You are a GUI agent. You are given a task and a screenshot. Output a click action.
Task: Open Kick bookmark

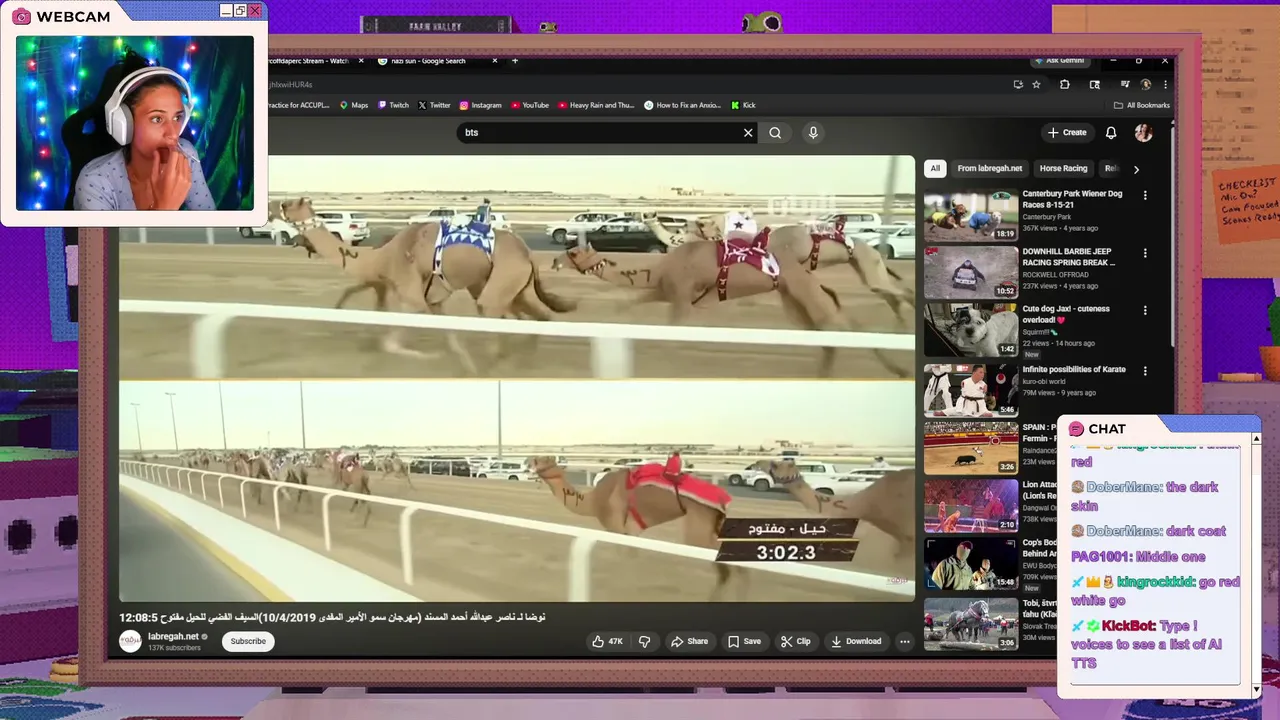(743, 105)
